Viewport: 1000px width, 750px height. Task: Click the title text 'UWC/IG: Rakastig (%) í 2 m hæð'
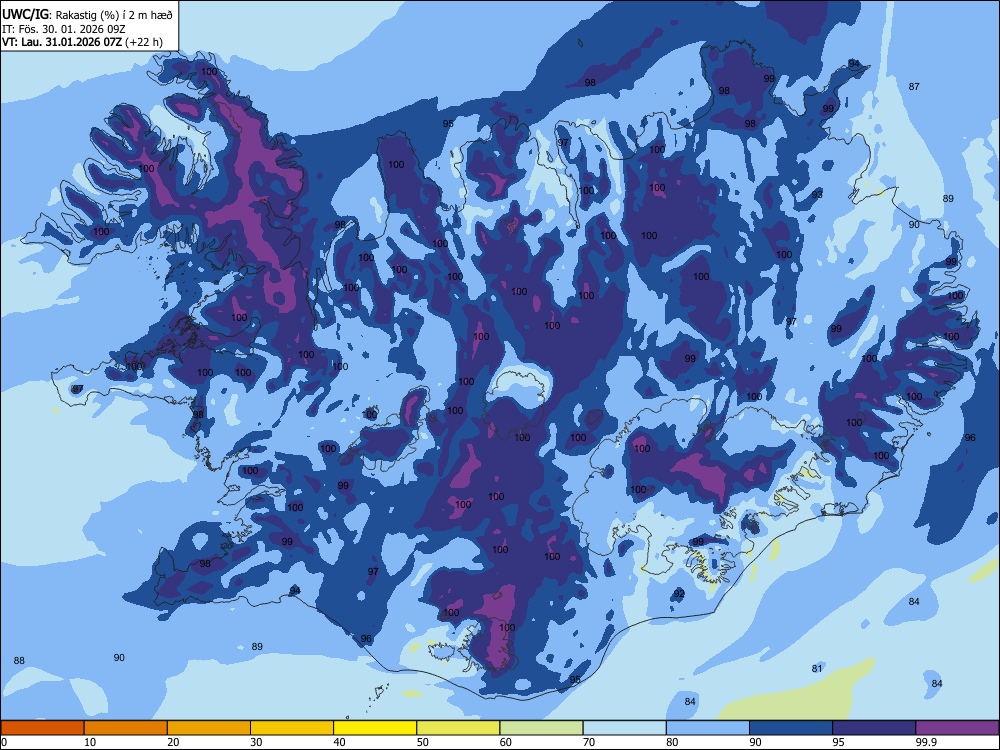point(87,14)
